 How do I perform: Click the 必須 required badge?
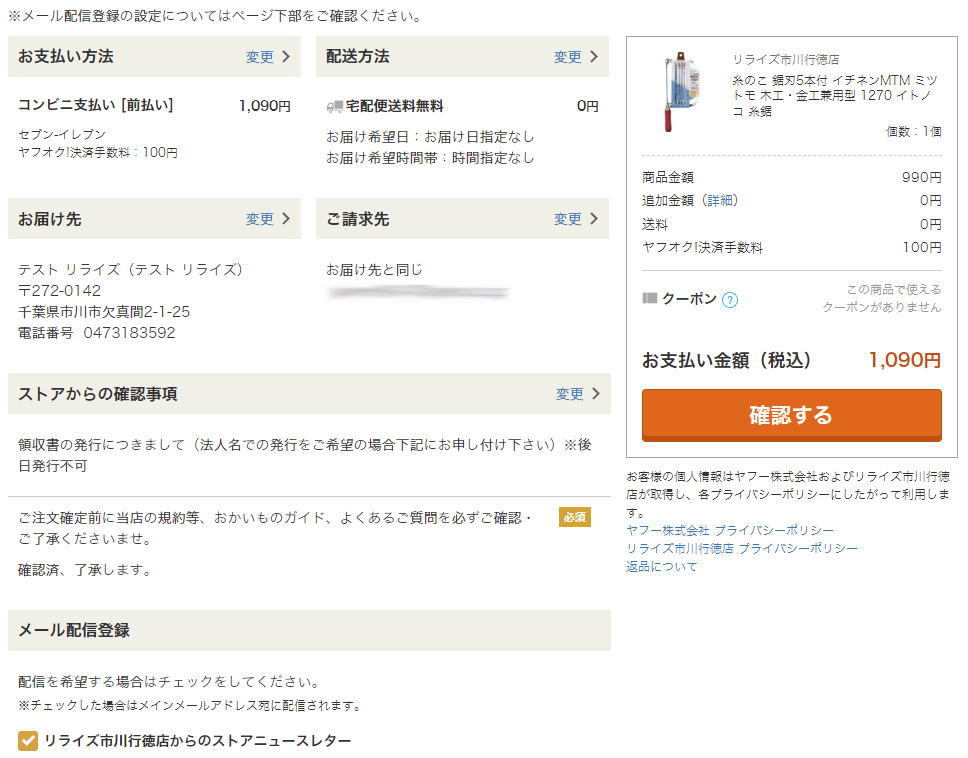(574, 517)
